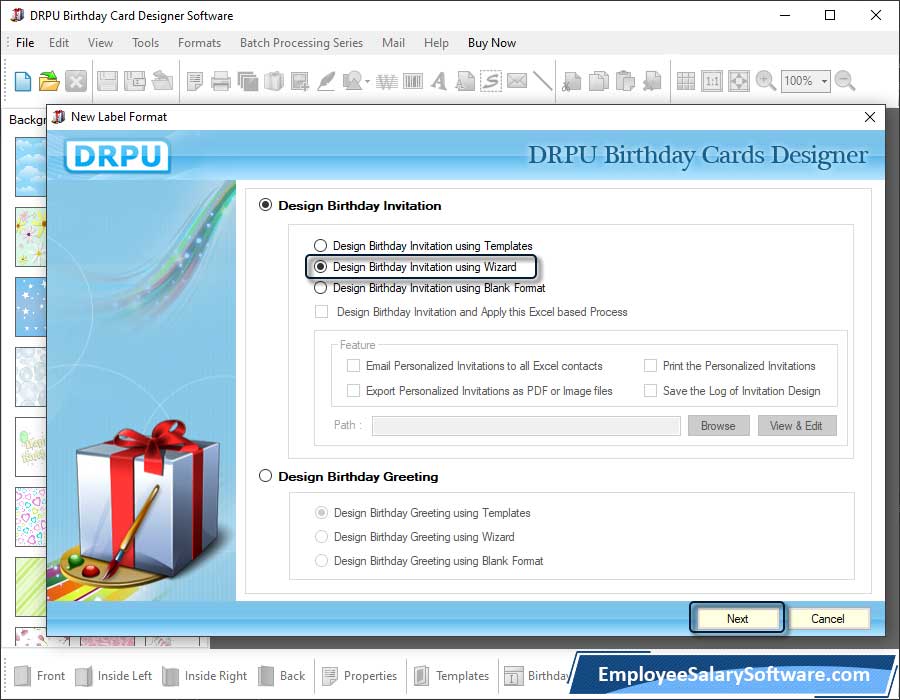Click the barcode tool icon
This screenshot has width=900, height=700.
(x=411, y=81)
